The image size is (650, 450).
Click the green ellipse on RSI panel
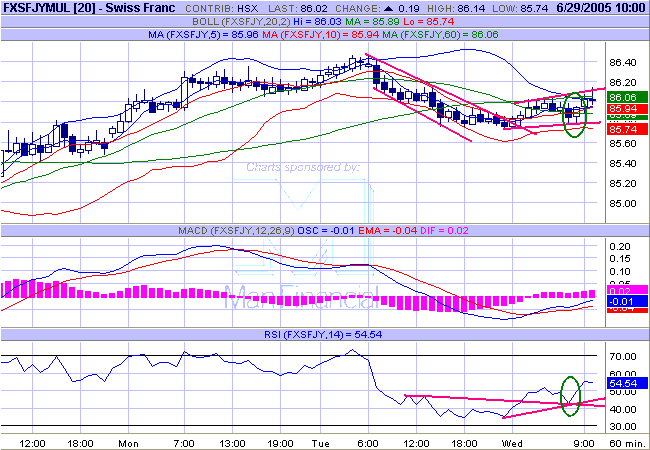click(570, 396)
